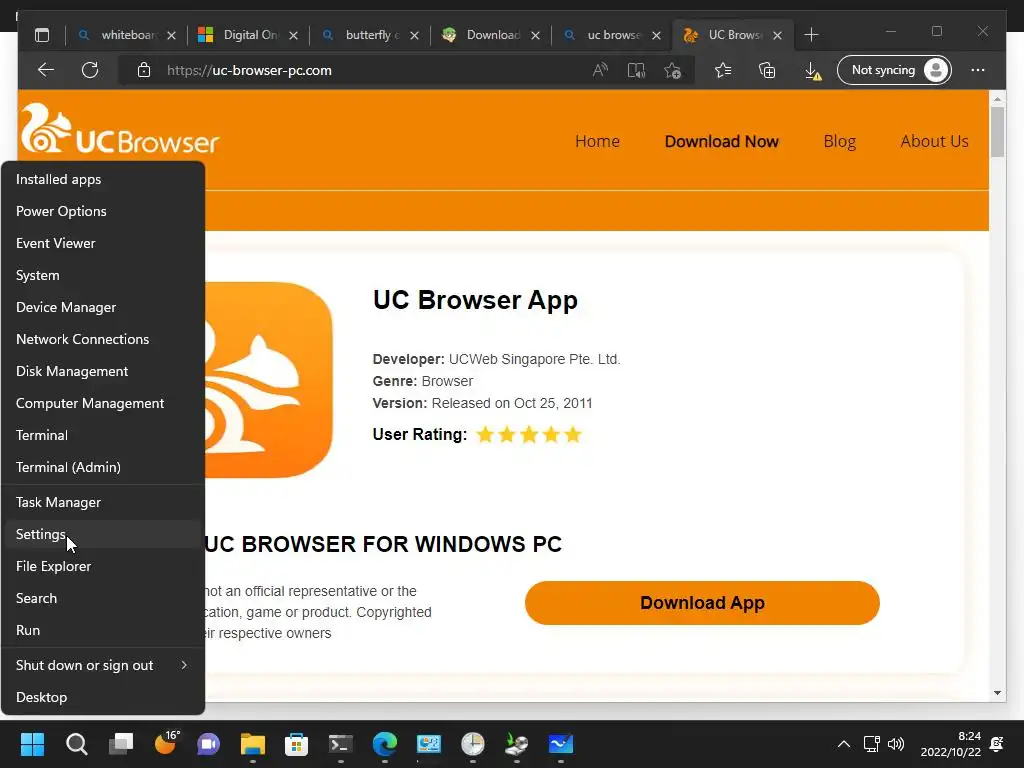The width and height of the screenshot is (1024, 768).
Task: Open Power Options from the menu
Action: [x=103, y=211]
